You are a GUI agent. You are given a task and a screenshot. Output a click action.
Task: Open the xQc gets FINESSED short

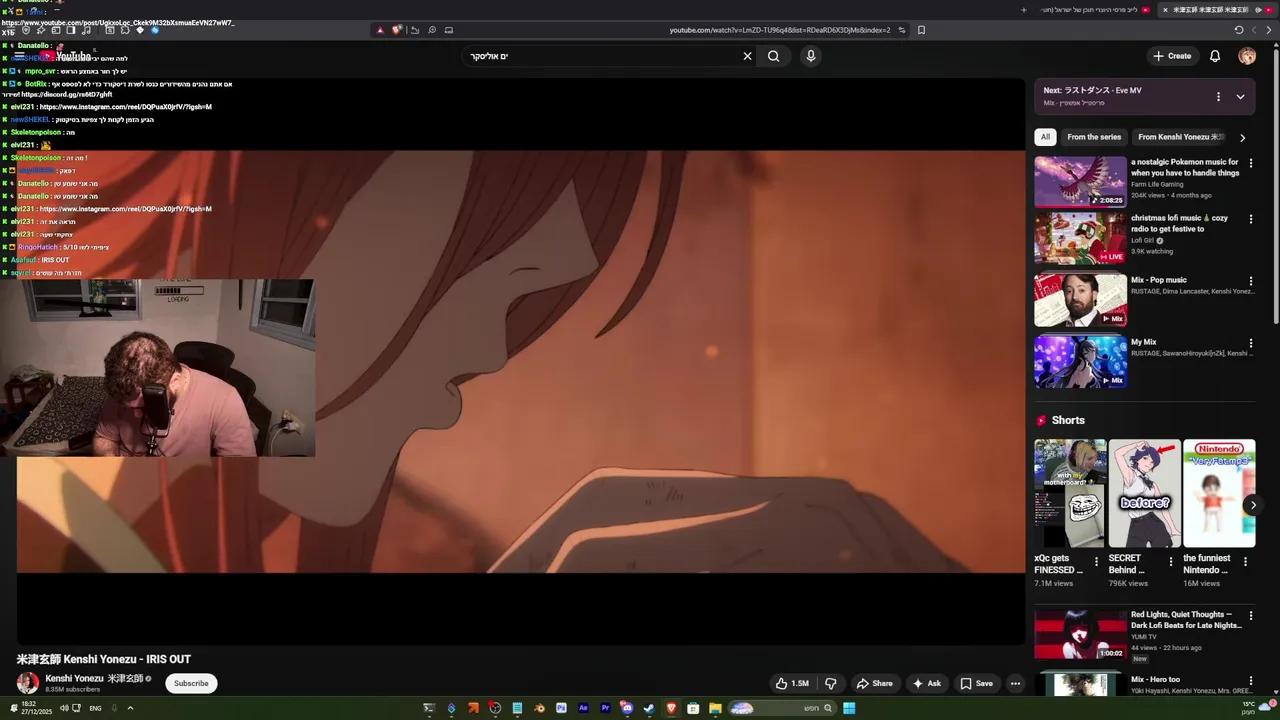[x=1070, y=493]
